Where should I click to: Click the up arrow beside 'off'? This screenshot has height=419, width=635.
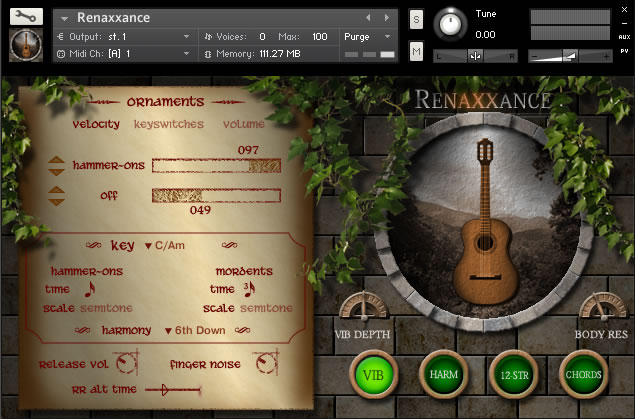coord(56,189)
